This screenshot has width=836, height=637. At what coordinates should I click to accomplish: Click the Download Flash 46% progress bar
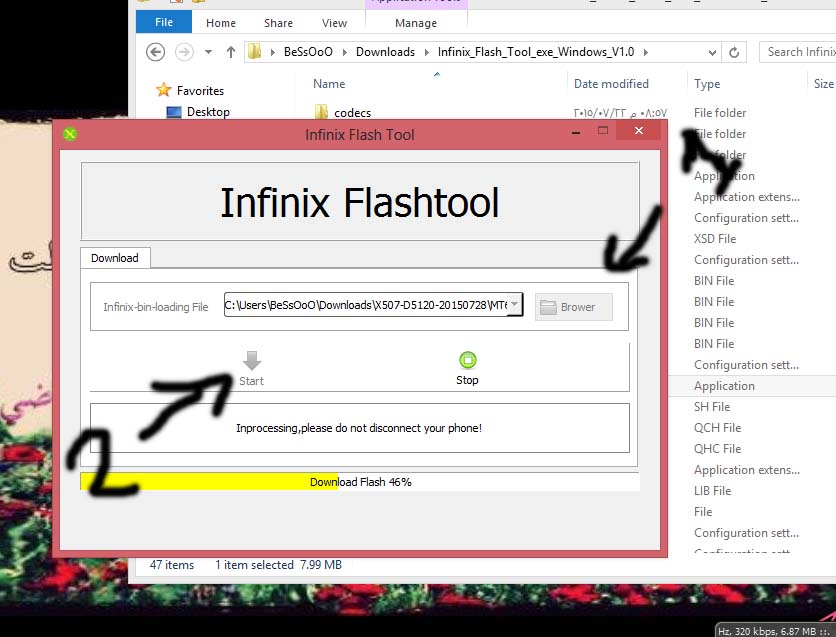359,482
